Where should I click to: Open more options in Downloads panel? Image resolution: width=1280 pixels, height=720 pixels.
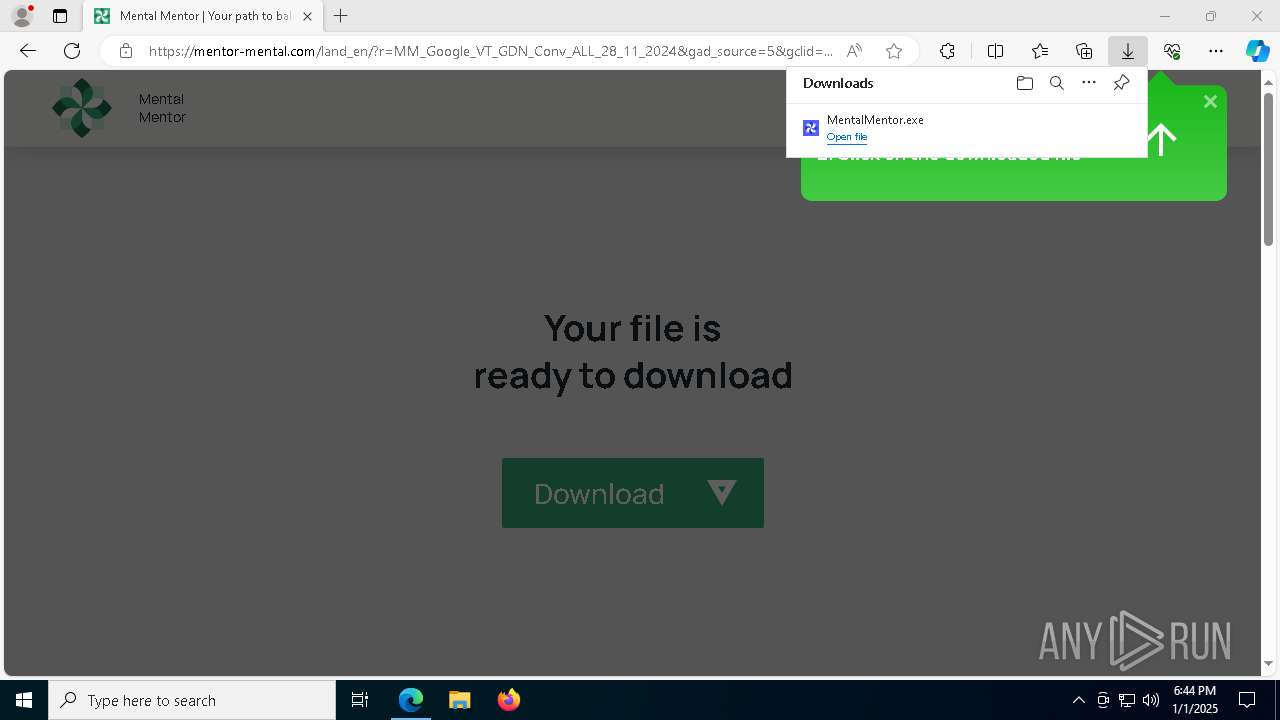(x=1089, y=83)
